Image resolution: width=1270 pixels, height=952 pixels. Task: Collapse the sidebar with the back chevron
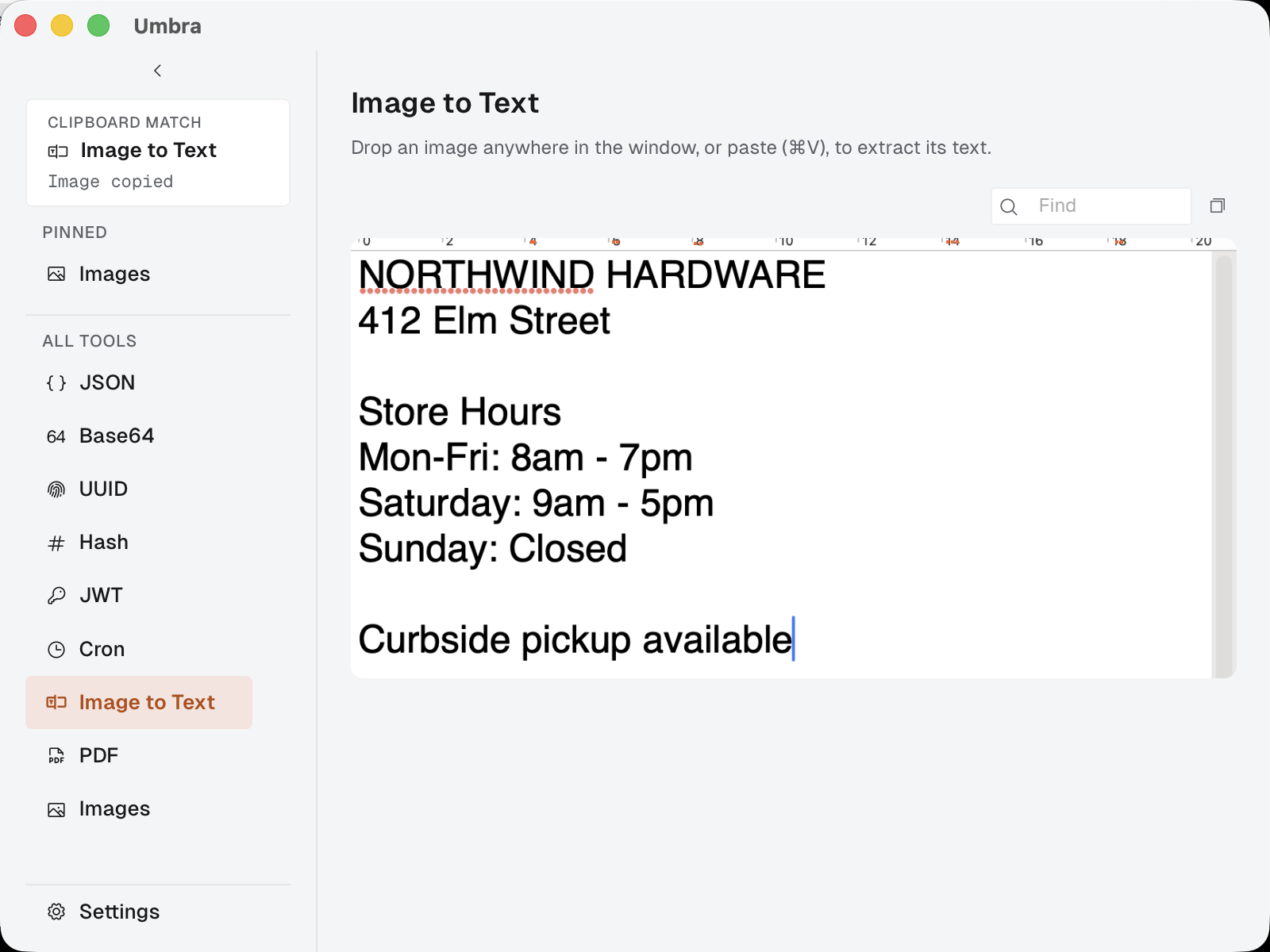click(157, 71)
